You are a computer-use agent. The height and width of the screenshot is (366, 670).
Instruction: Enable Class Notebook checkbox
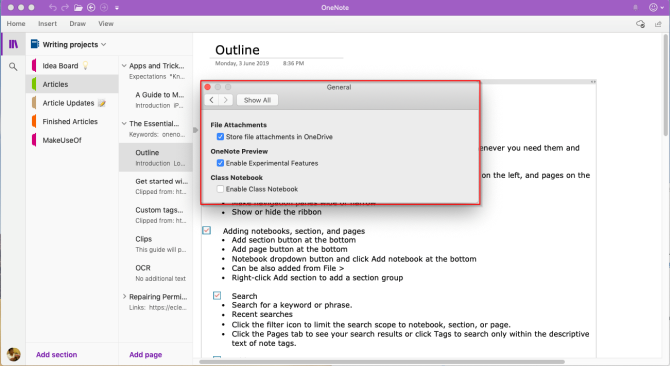coord(220,189)
